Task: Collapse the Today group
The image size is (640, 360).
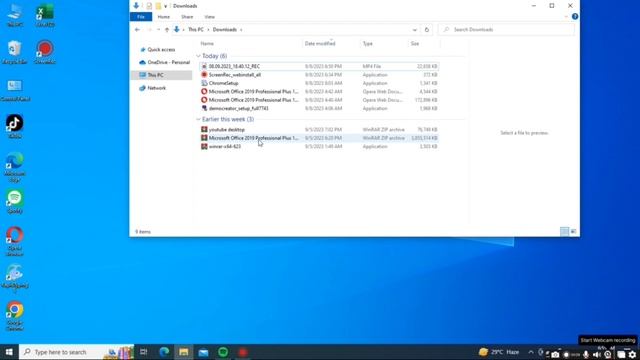Action: coord(198,56)
